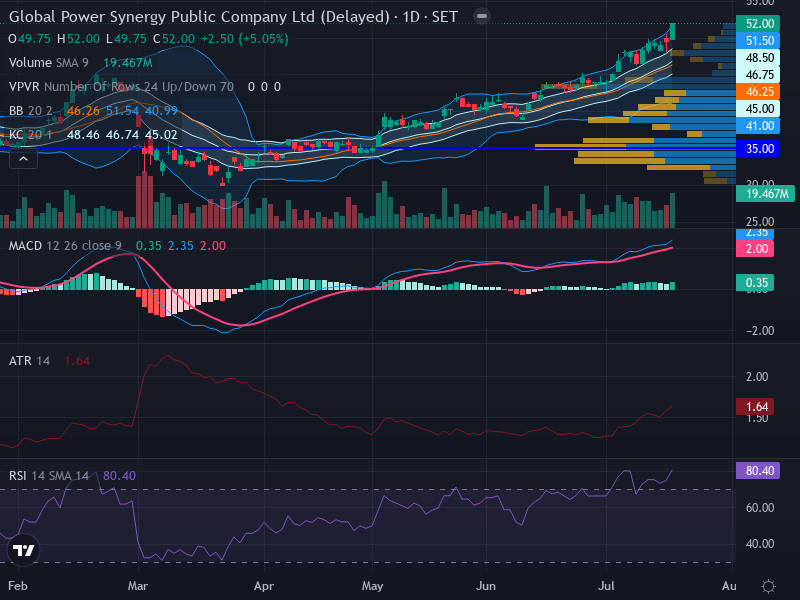800x600 pixels.
Task: Click the 1.64 ATR value label
Action: click(x=755, y=407)
